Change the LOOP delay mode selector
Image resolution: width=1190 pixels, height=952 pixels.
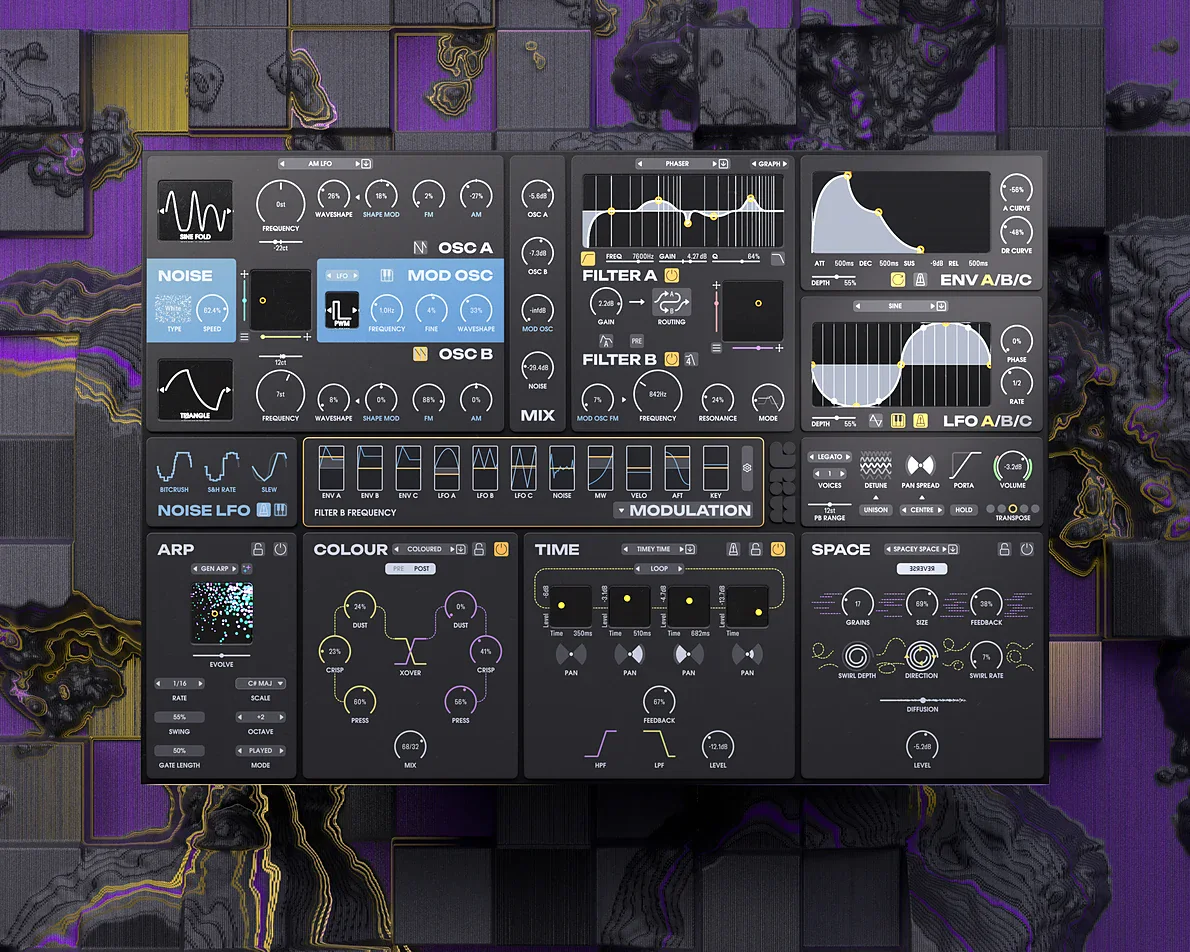tap(659, 569)
